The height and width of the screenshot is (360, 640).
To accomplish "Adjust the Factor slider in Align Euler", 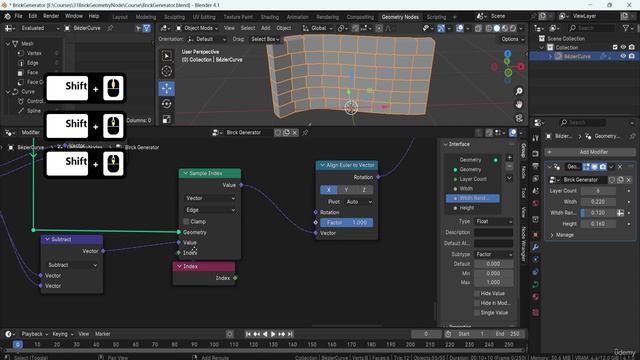I will [x=347, y=223].
